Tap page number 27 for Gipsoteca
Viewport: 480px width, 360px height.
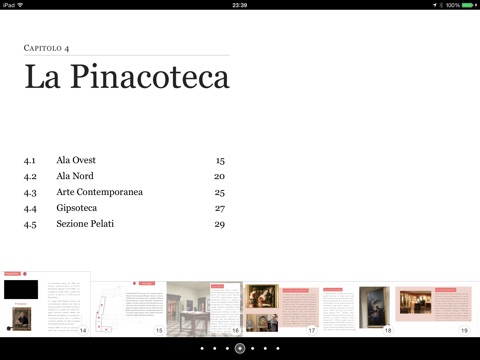coord(220,209)
